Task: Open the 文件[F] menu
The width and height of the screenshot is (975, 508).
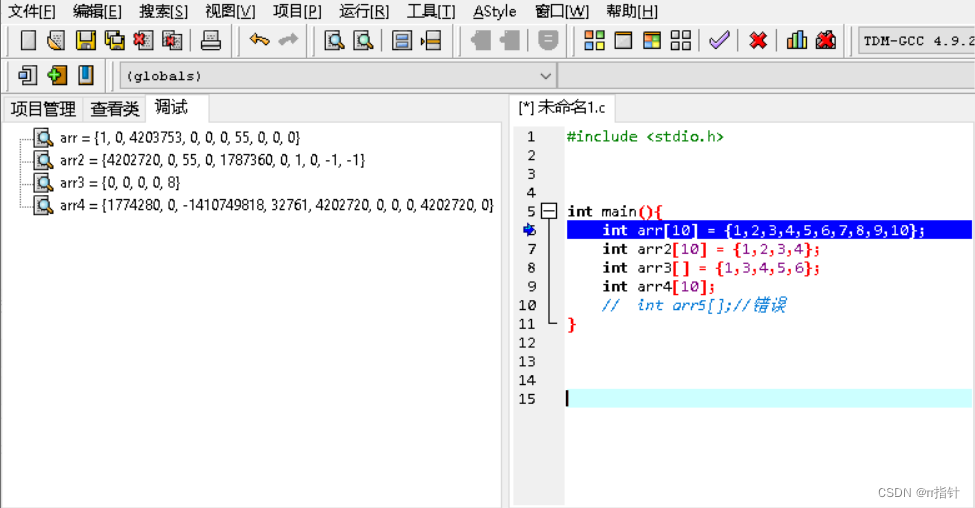Action: click(31, 11)
